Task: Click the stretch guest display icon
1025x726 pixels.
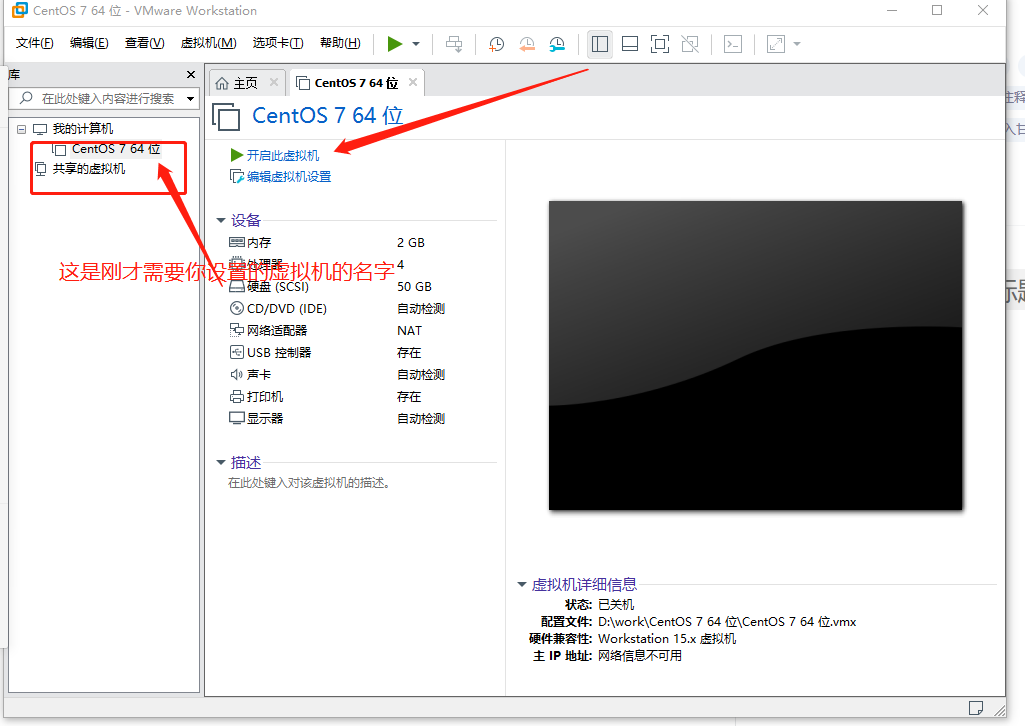Action: [x=775, y=44]
